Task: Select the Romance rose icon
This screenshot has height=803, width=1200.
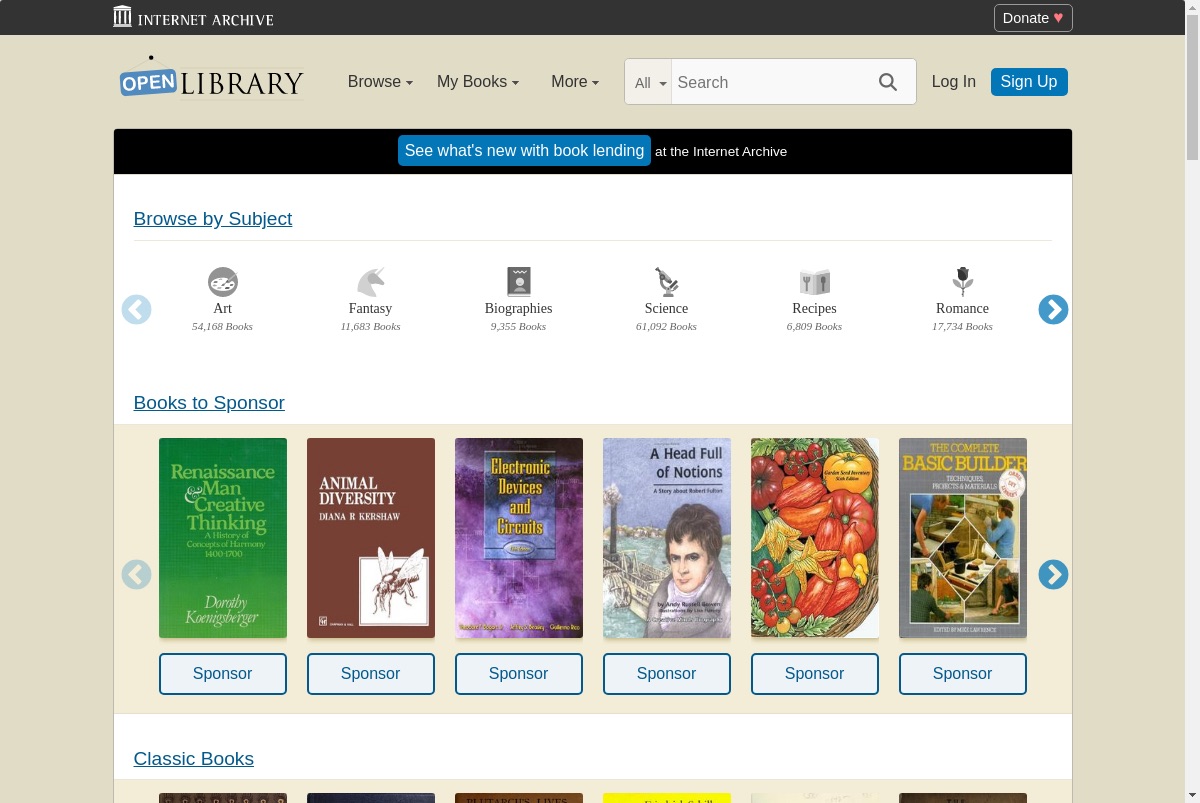Action: [962, 282]
